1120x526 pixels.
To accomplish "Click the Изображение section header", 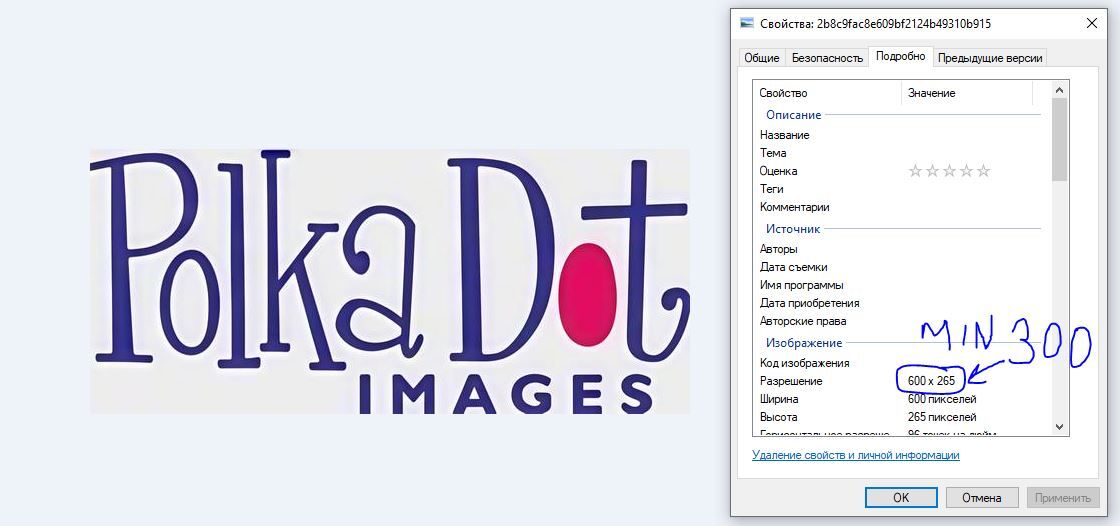I will [x=804, y=343].
